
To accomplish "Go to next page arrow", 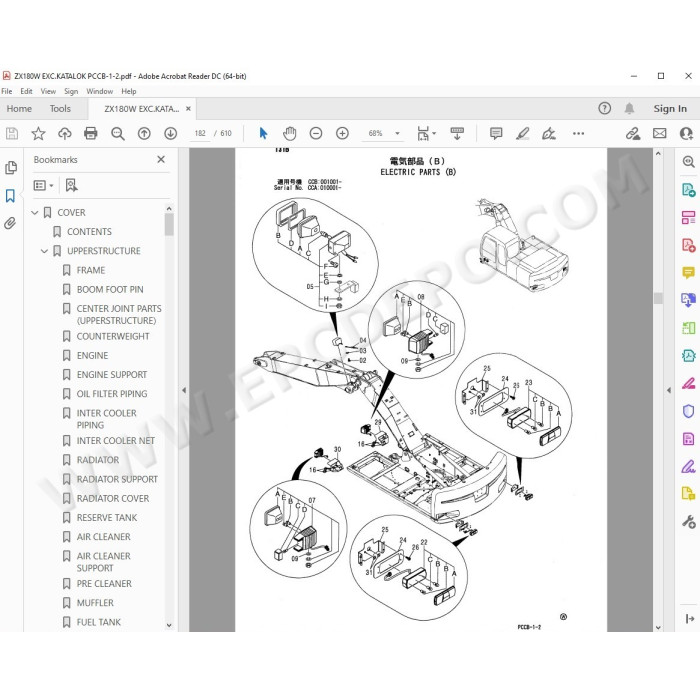I will [x=171, y=133].
